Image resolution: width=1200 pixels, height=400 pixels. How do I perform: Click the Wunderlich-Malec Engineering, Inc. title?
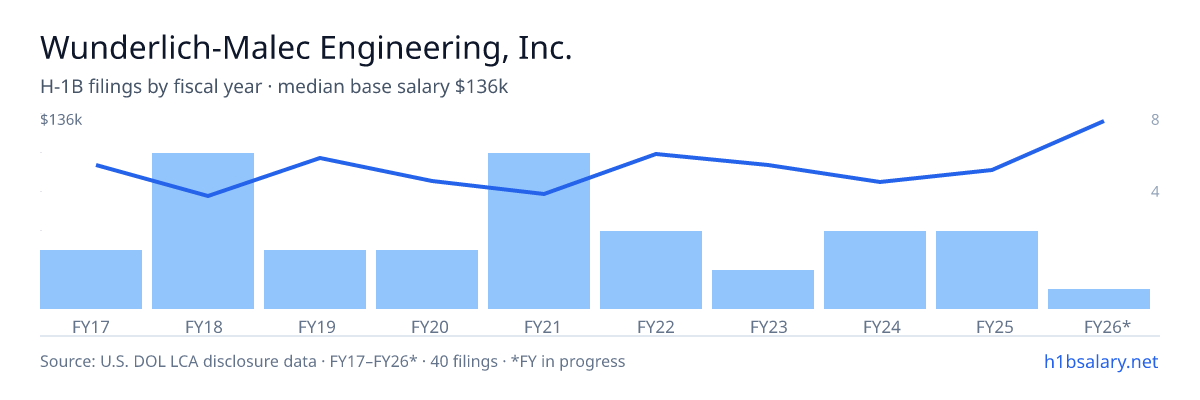pyautogui.click(x=306, y=48)
